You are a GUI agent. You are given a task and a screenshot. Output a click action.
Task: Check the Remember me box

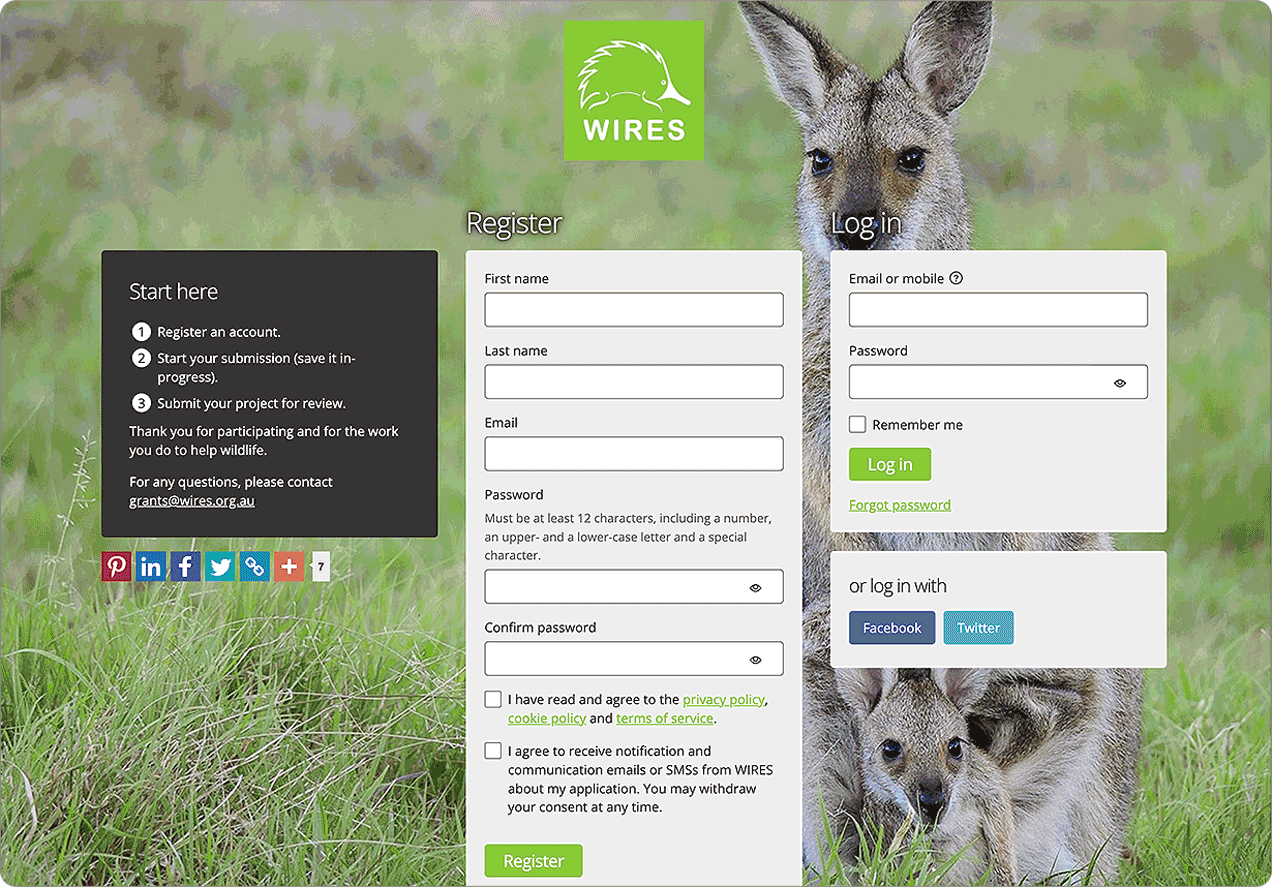pos(857,424)
